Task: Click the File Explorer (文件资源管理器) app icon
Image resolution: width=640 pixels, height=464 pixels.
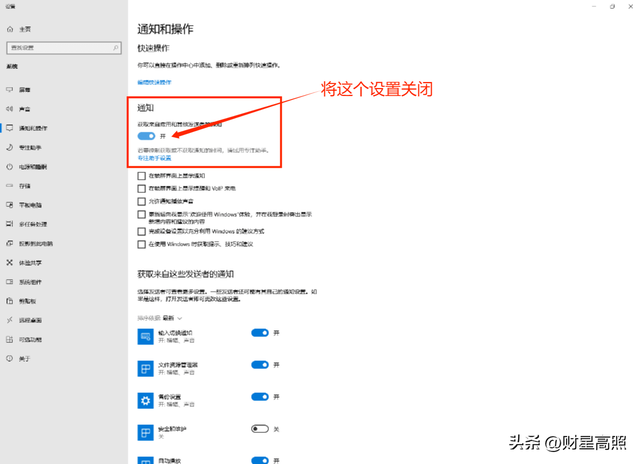Action: click(146, 367)
